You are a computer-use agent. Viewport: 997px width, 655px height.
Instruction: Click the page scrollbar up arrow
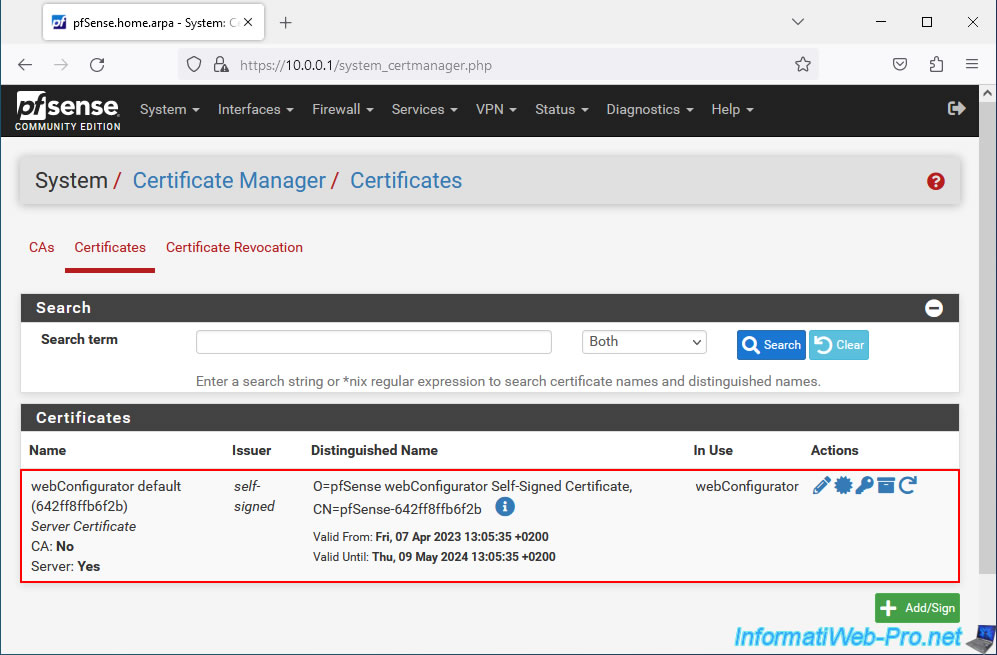(x=987, y=93)
